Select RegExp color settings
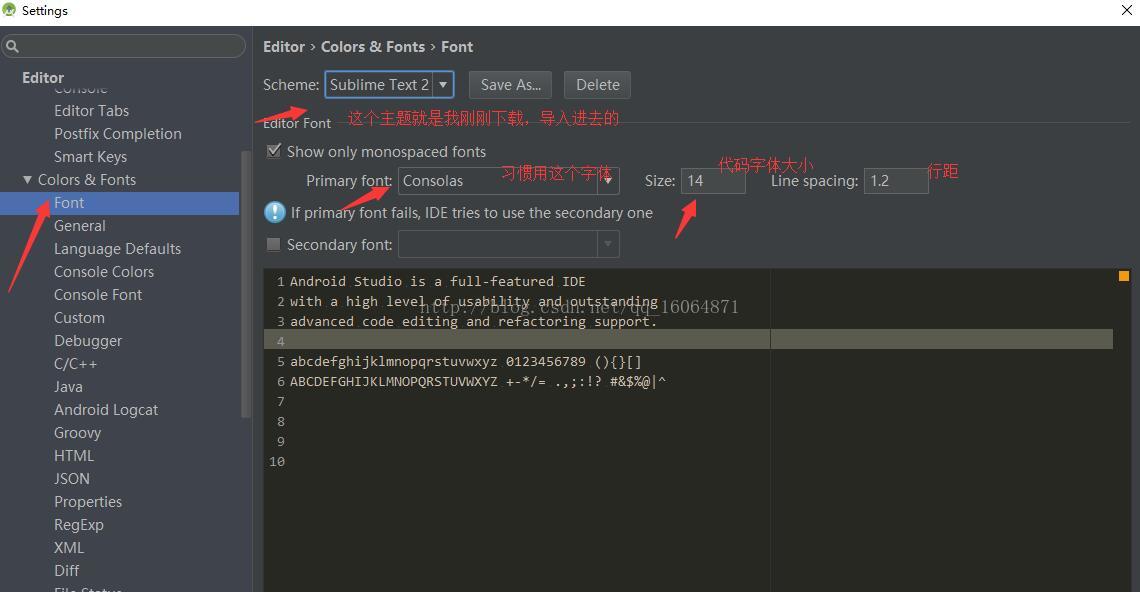 click(79, 525)
